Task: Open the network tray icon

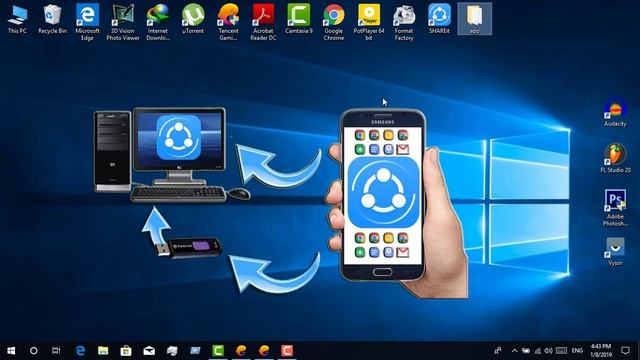Action: coord(538,351)
